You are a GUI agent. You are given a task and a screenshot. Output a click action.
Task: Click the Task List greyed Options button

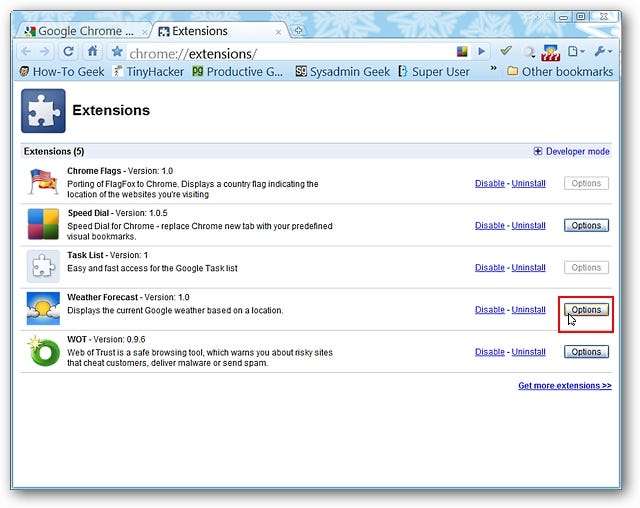coord(586,268)
